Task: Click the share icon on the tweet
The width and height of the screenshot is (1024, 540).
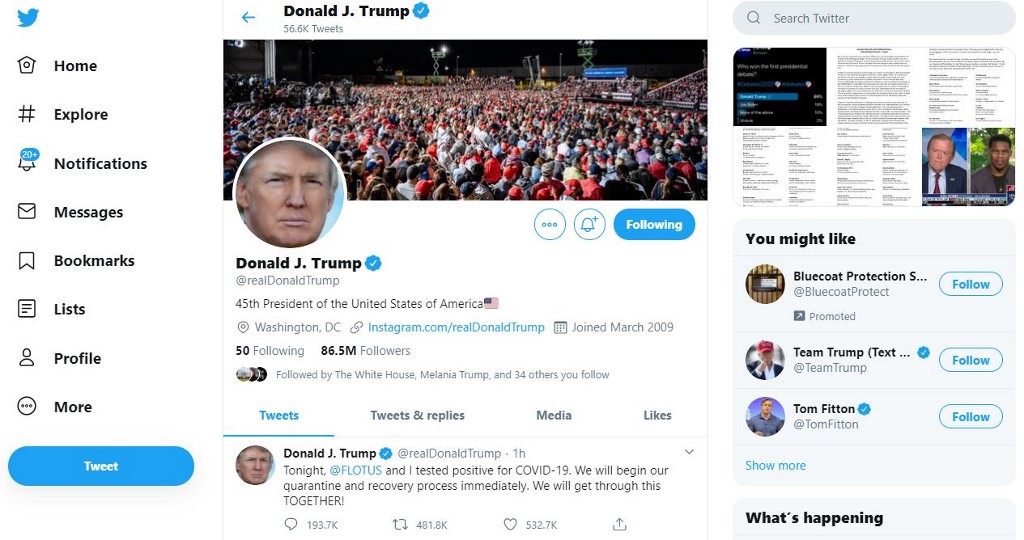Action: 620,524
